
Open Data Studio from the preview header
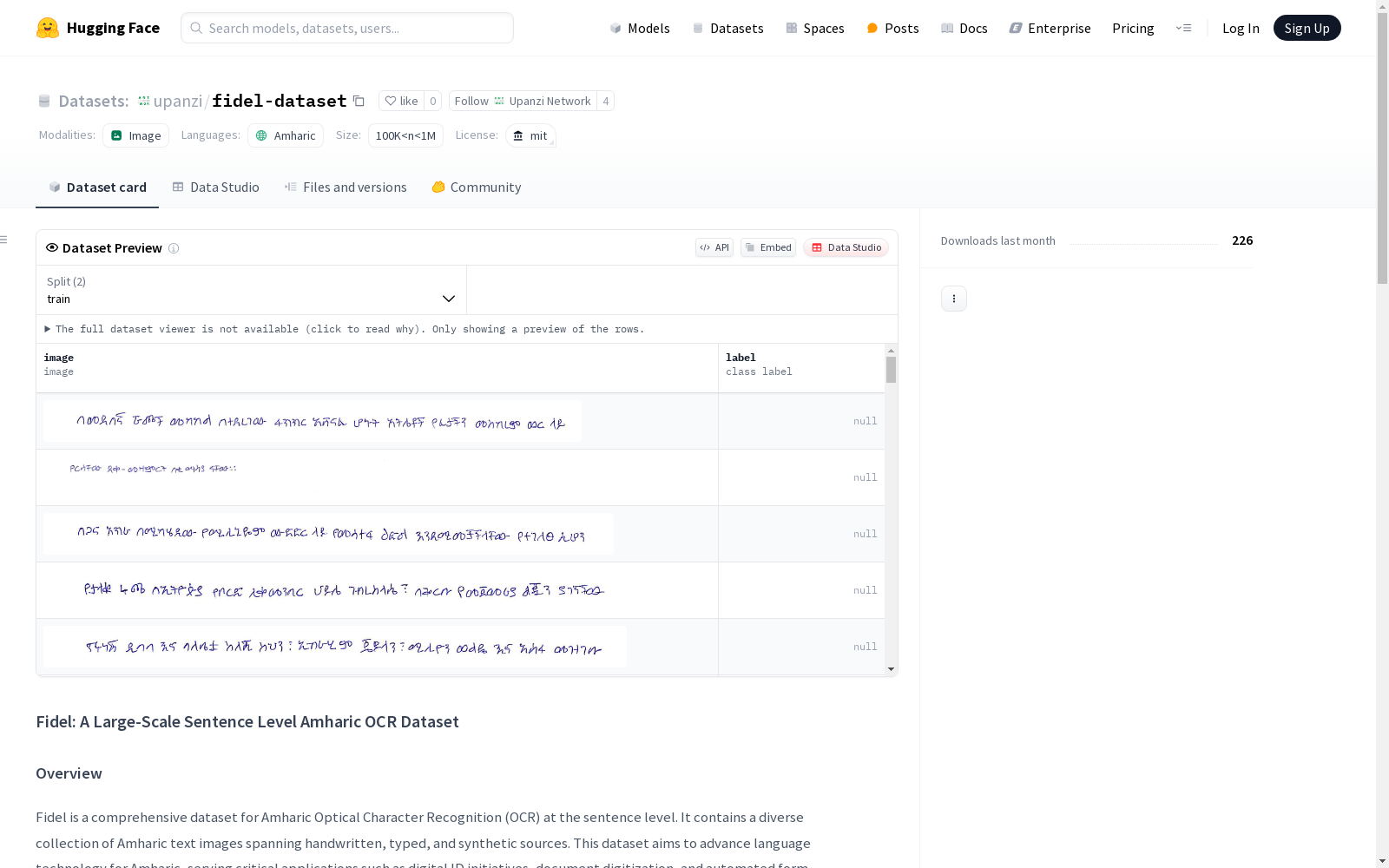[846, 247]
